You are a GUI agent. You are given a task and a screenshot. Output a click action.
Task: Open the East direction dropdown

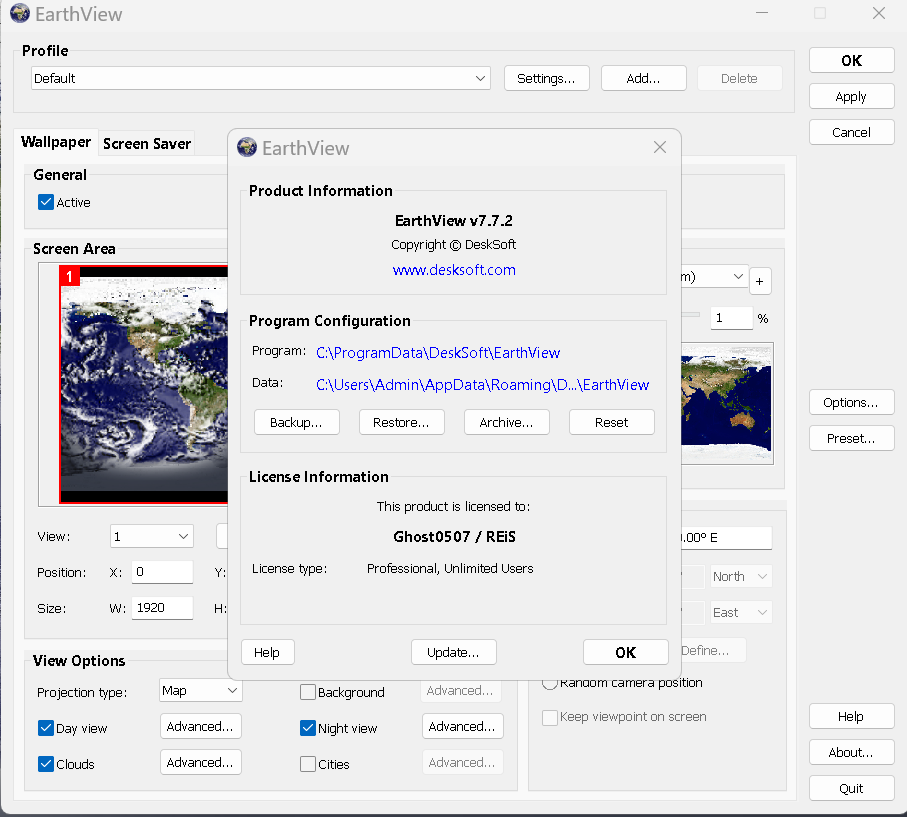[x=741, y=612]
